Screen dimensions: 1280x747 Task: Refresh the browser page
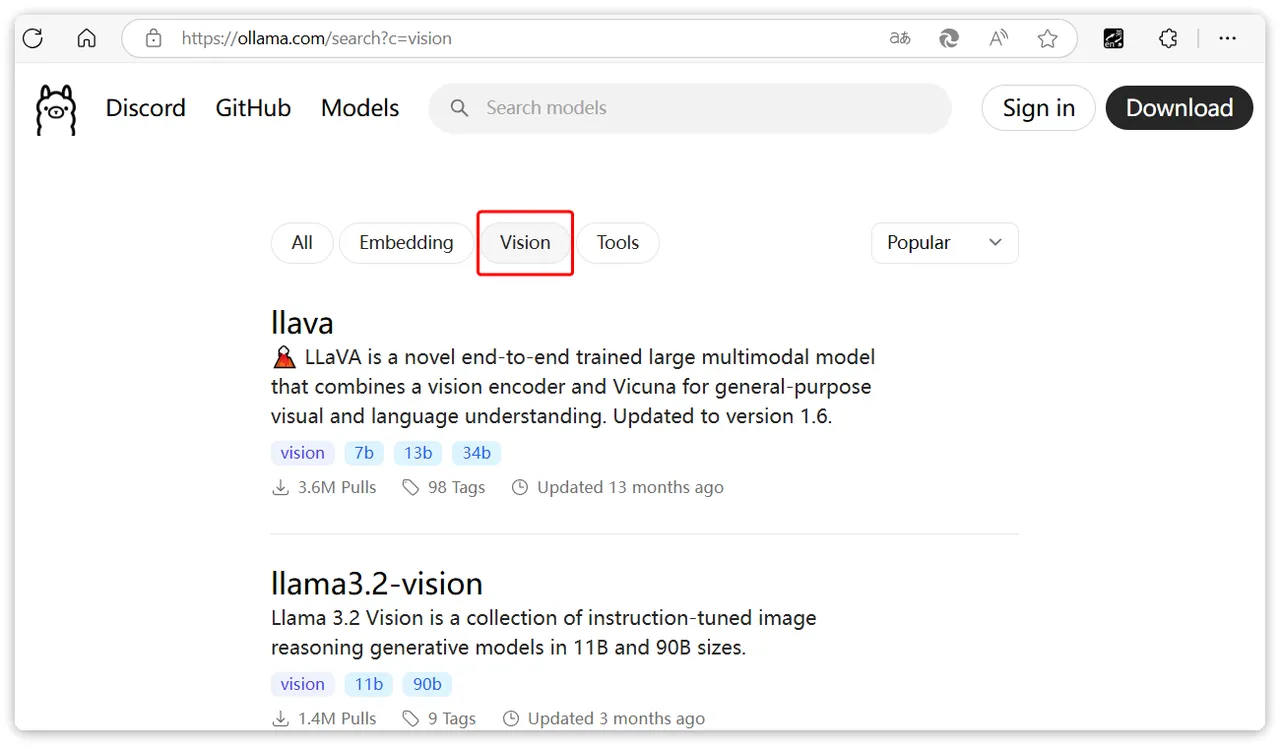pos(33,39)
